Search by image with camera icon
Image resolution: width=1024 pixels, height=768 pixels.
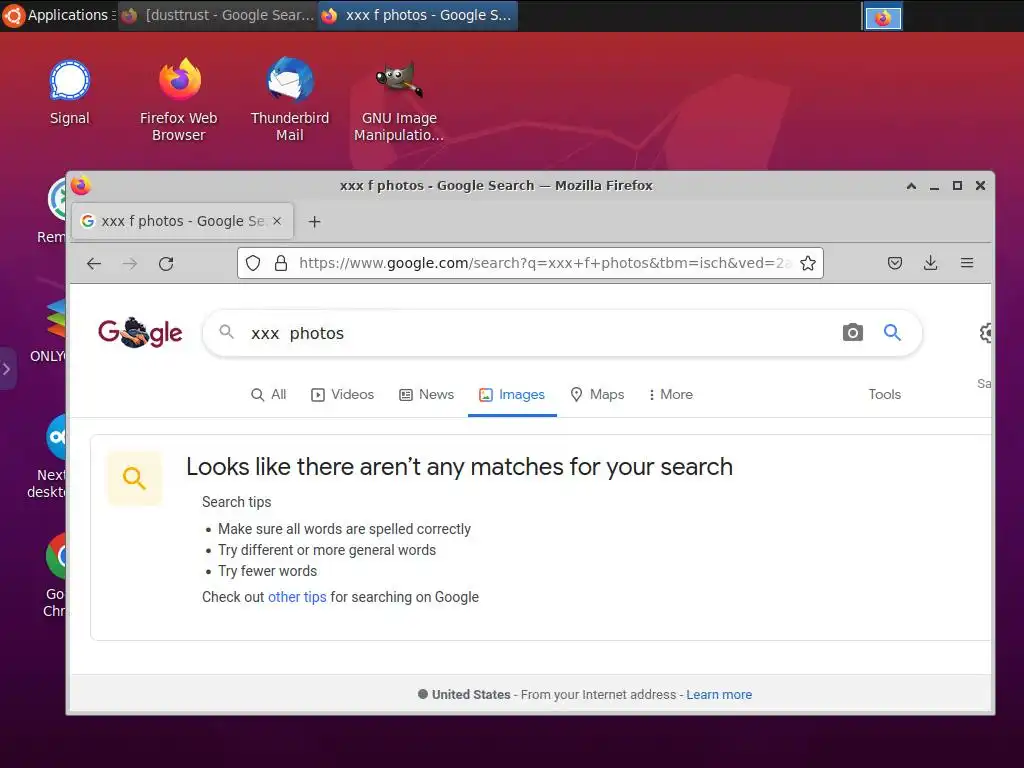point(852,332)
